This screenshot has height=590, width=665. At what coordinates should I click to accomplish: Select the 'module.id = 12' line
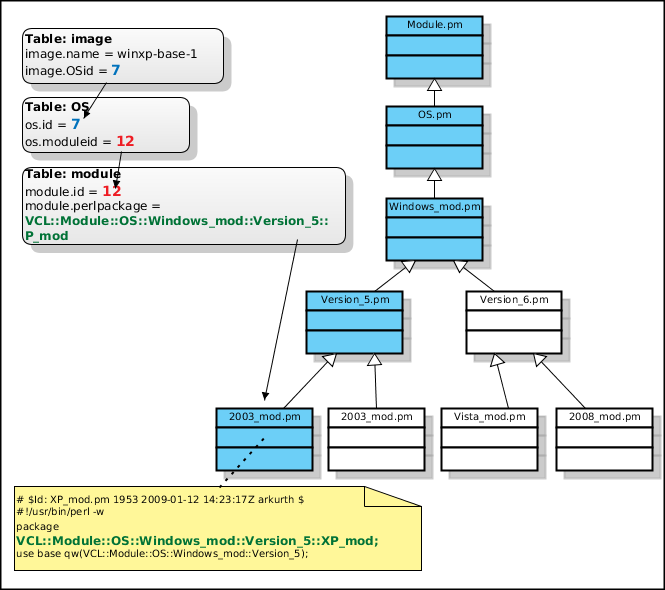(x=73, y=191)
